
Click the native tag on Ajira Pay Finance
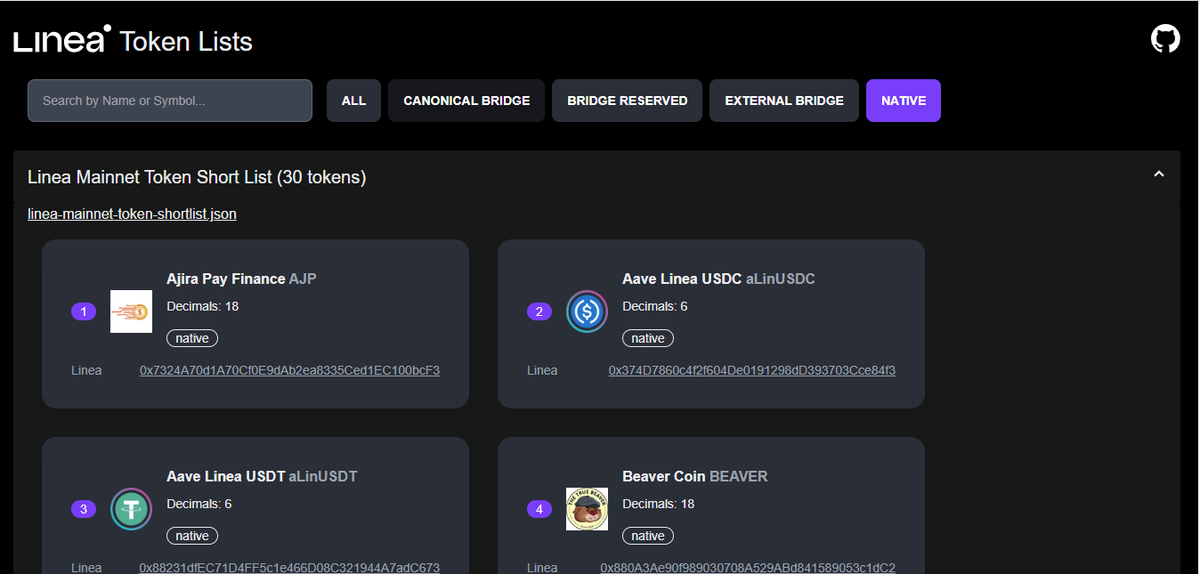192,338
